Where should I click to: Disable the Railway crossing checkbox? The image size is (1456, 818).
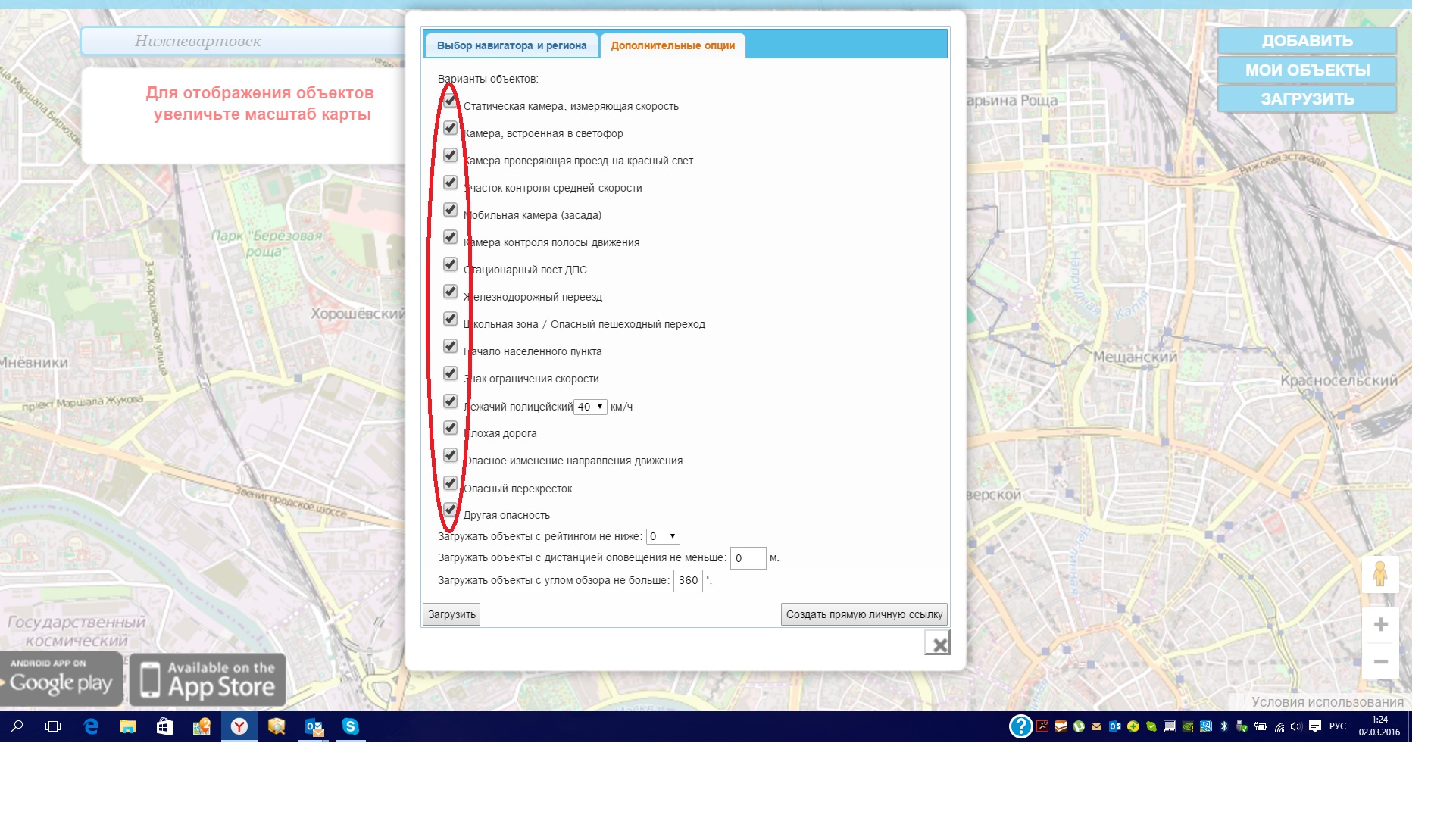(x=450, y=292)
